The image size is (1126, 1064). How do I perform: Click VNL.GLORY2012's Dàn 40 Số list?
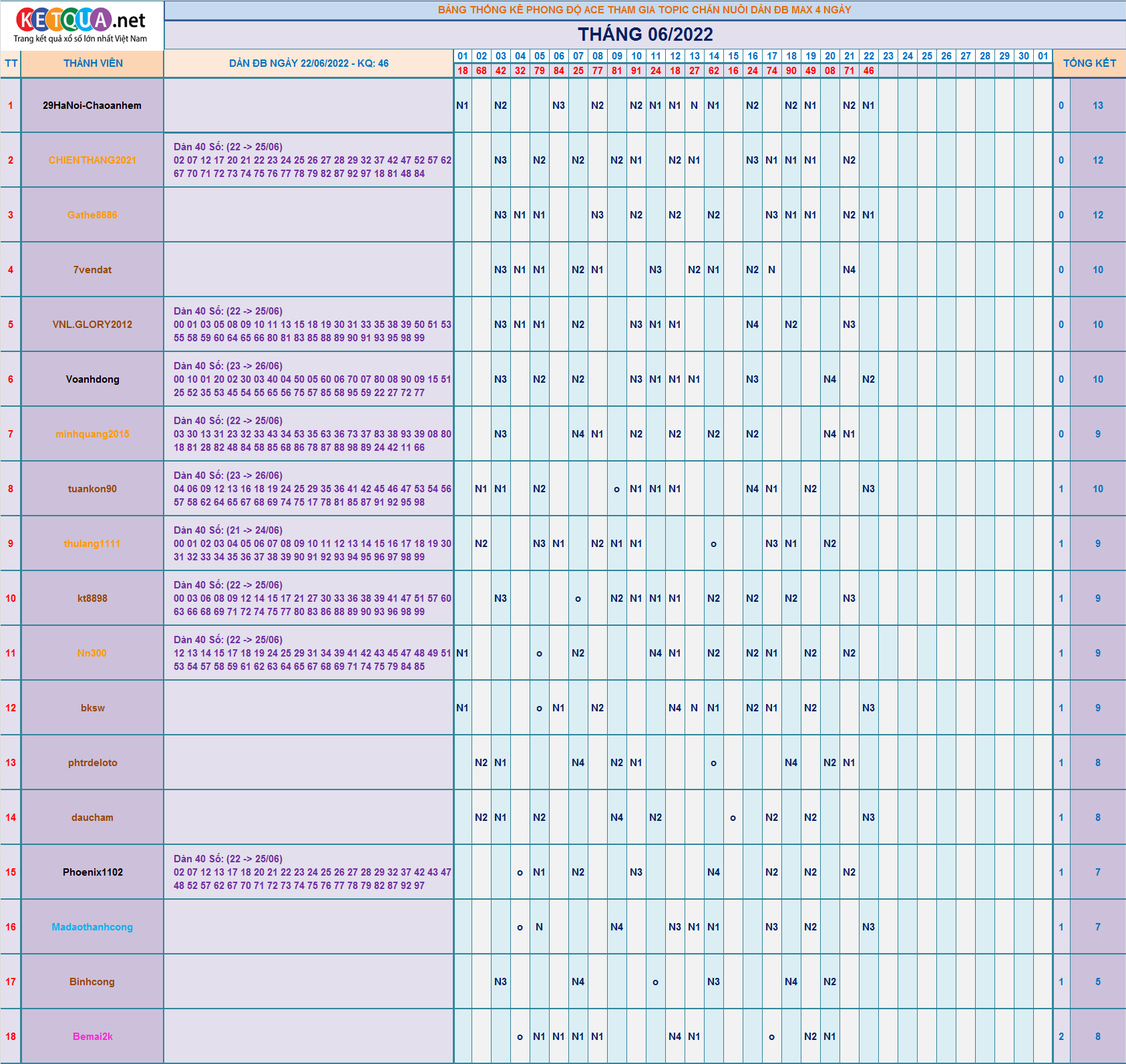(313, 325)
